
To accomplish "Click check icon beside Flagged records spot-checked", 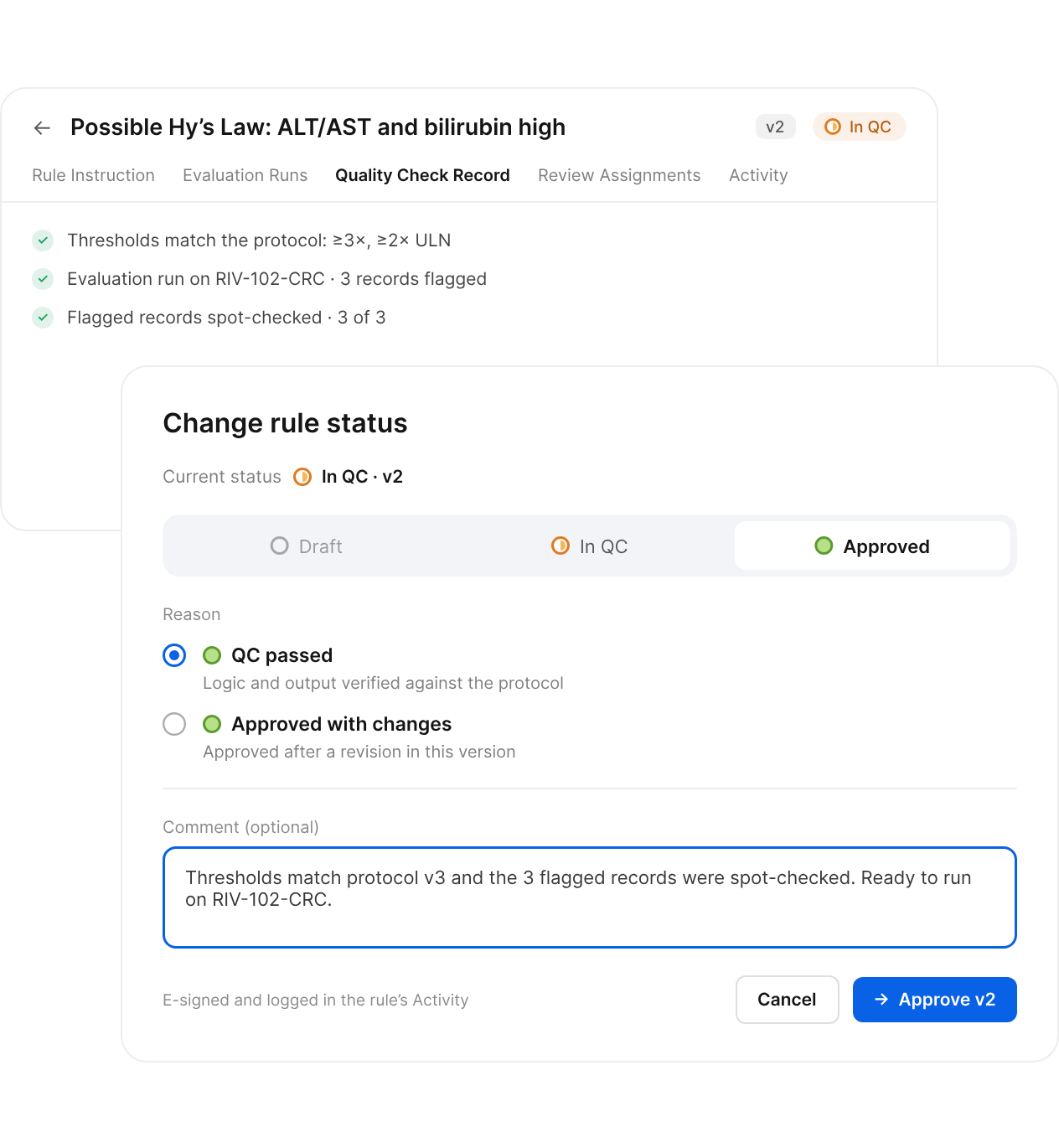I will (x=43, y=318).
